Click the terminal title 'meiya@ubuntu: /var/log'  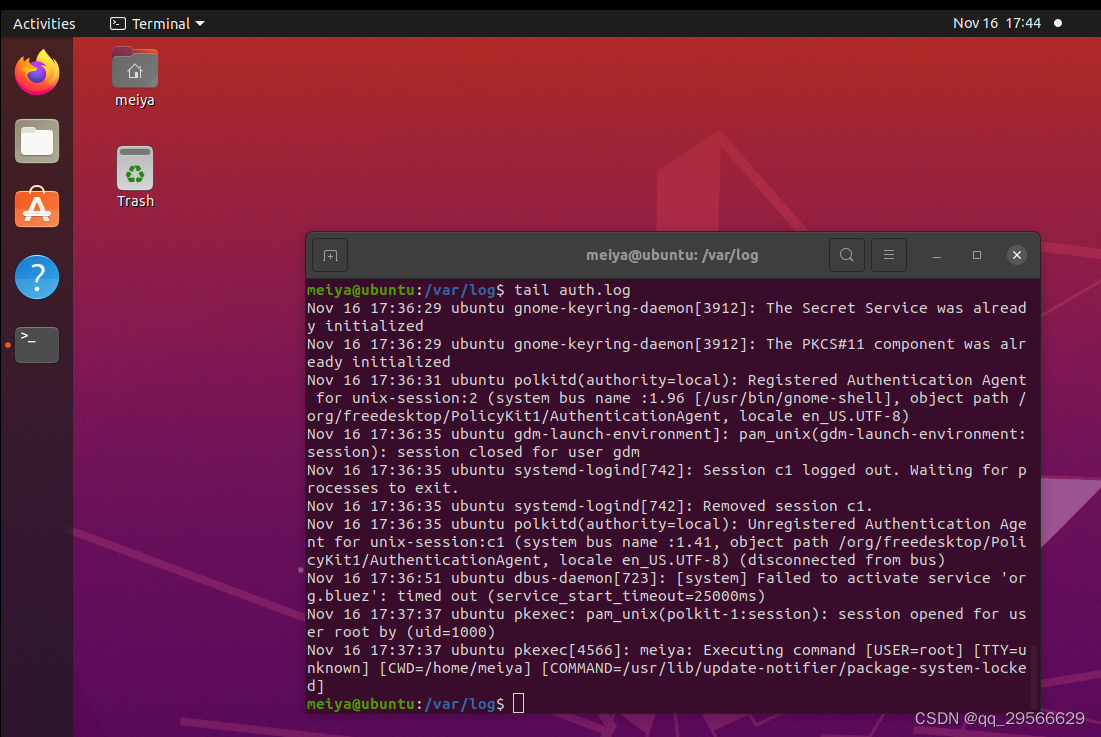coord(672,255)
